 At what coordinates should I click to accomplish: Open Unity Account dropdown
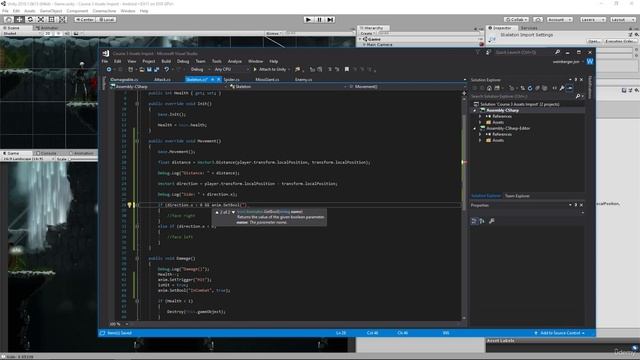coord(560,20)
